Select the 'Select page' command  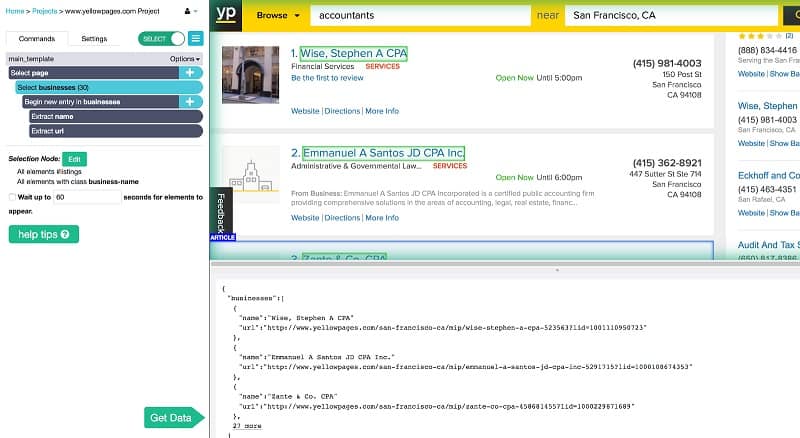coord(94,72)
